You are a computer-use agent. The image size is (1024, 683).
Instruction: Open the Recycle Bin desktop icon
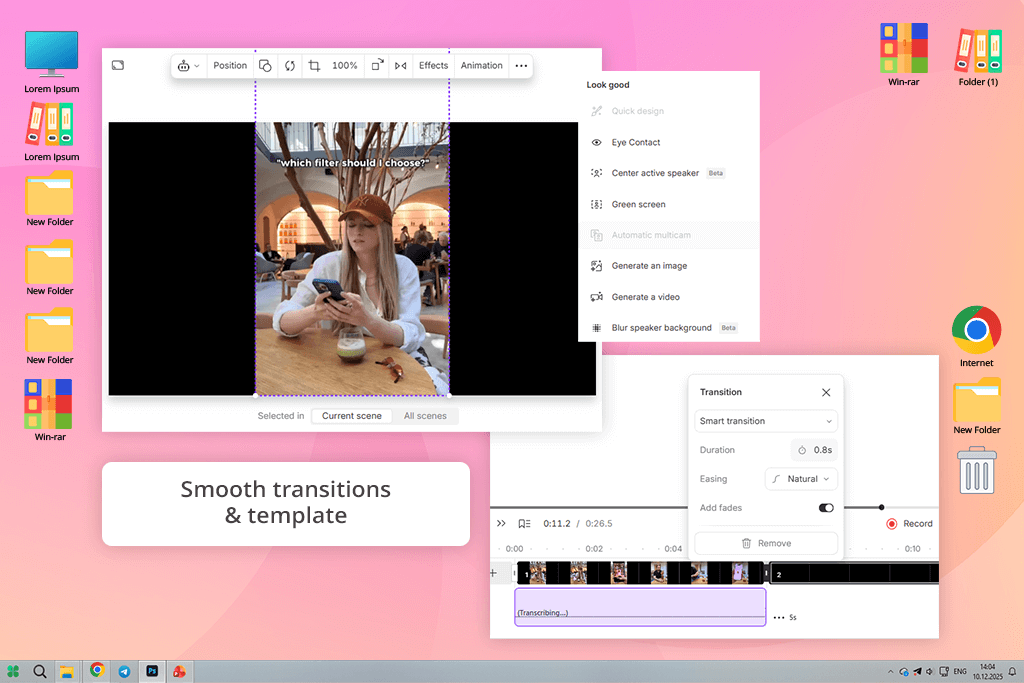[x=976, y=470]
